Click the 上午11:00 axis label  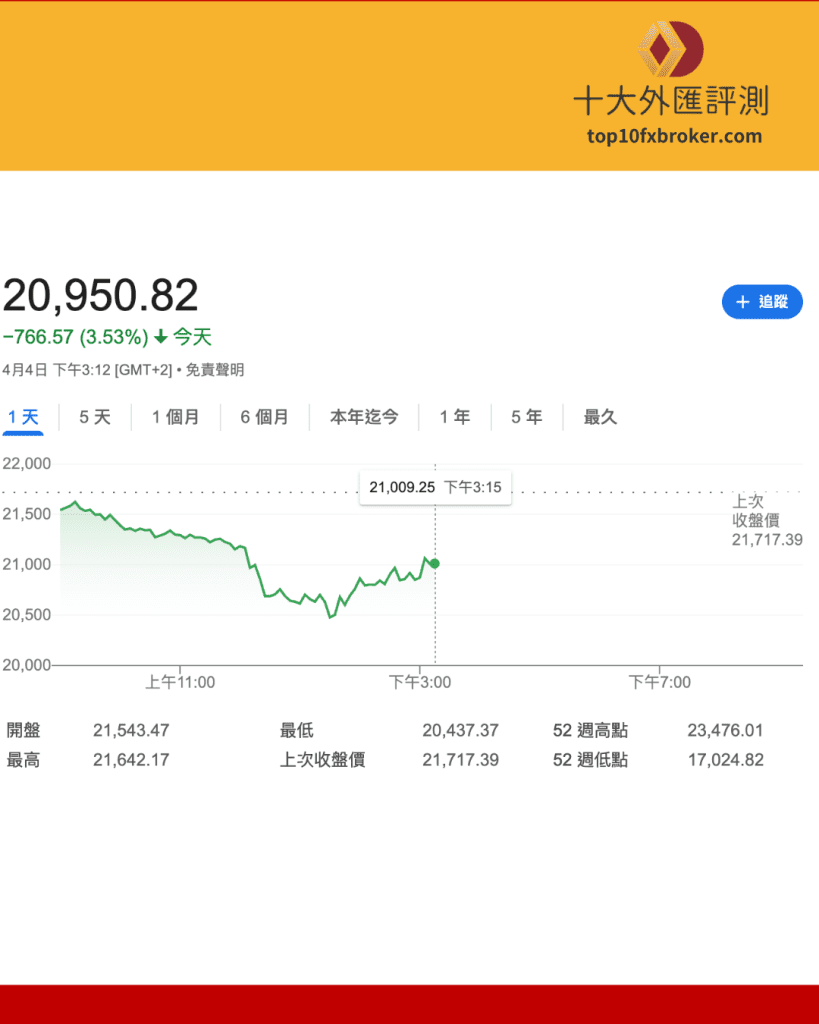coord(180,682)
